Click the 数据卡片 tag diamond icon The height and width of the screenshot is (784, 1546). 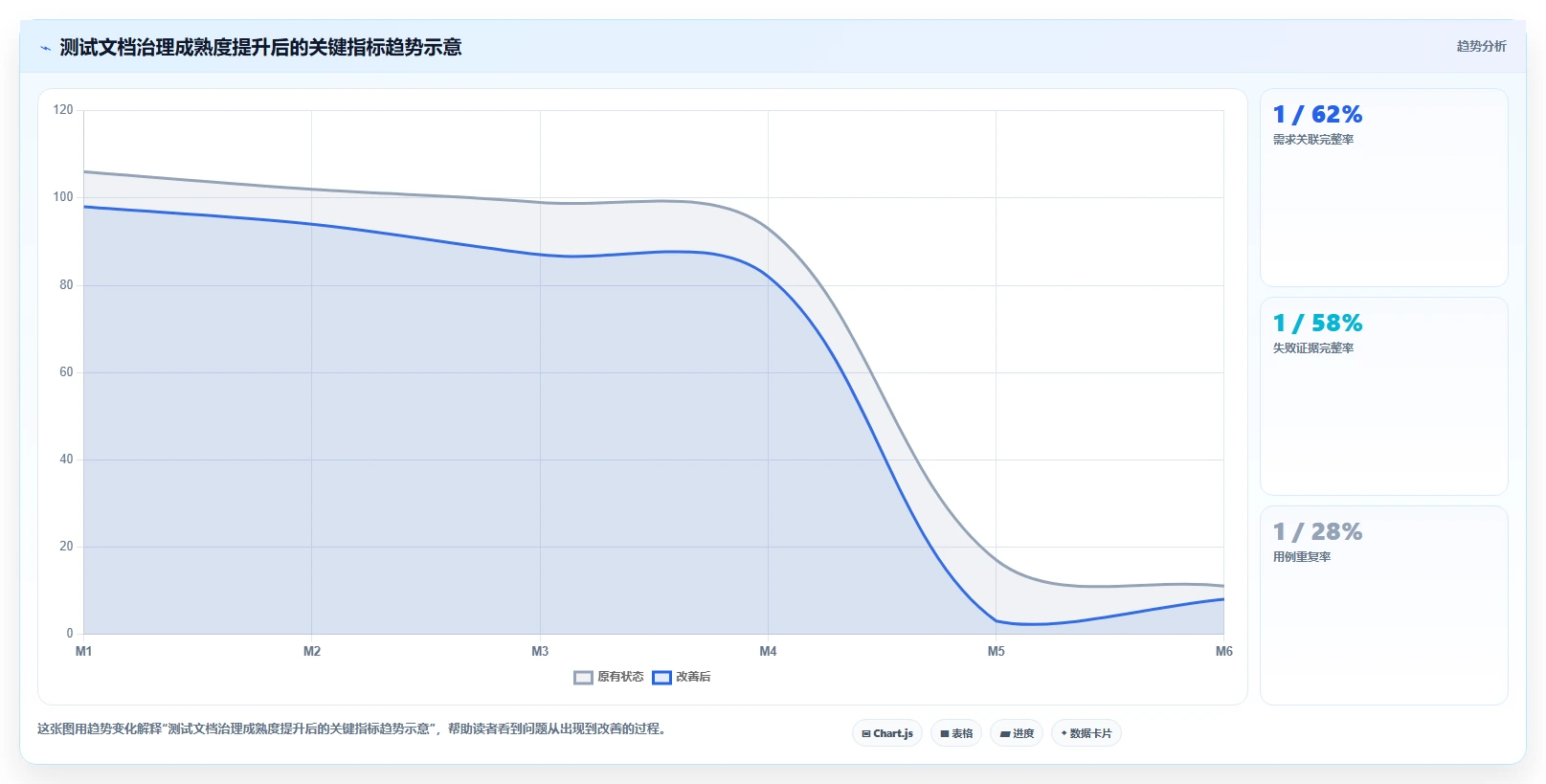[x=1064, y=733]
